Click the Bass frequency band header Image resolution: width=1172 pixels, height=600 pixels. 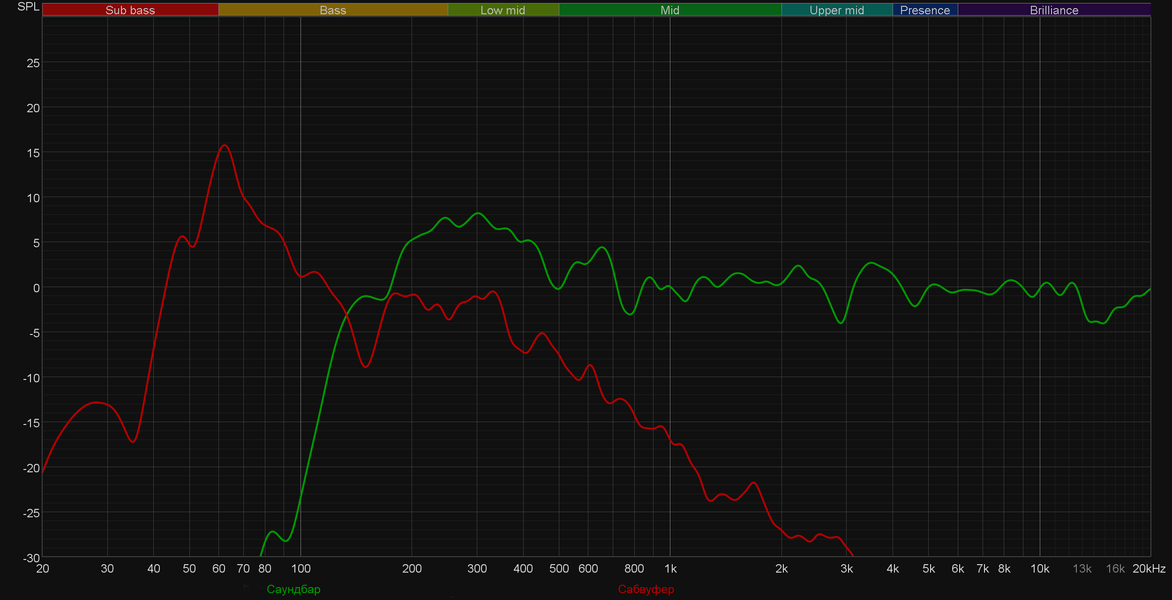coord(333,10)
